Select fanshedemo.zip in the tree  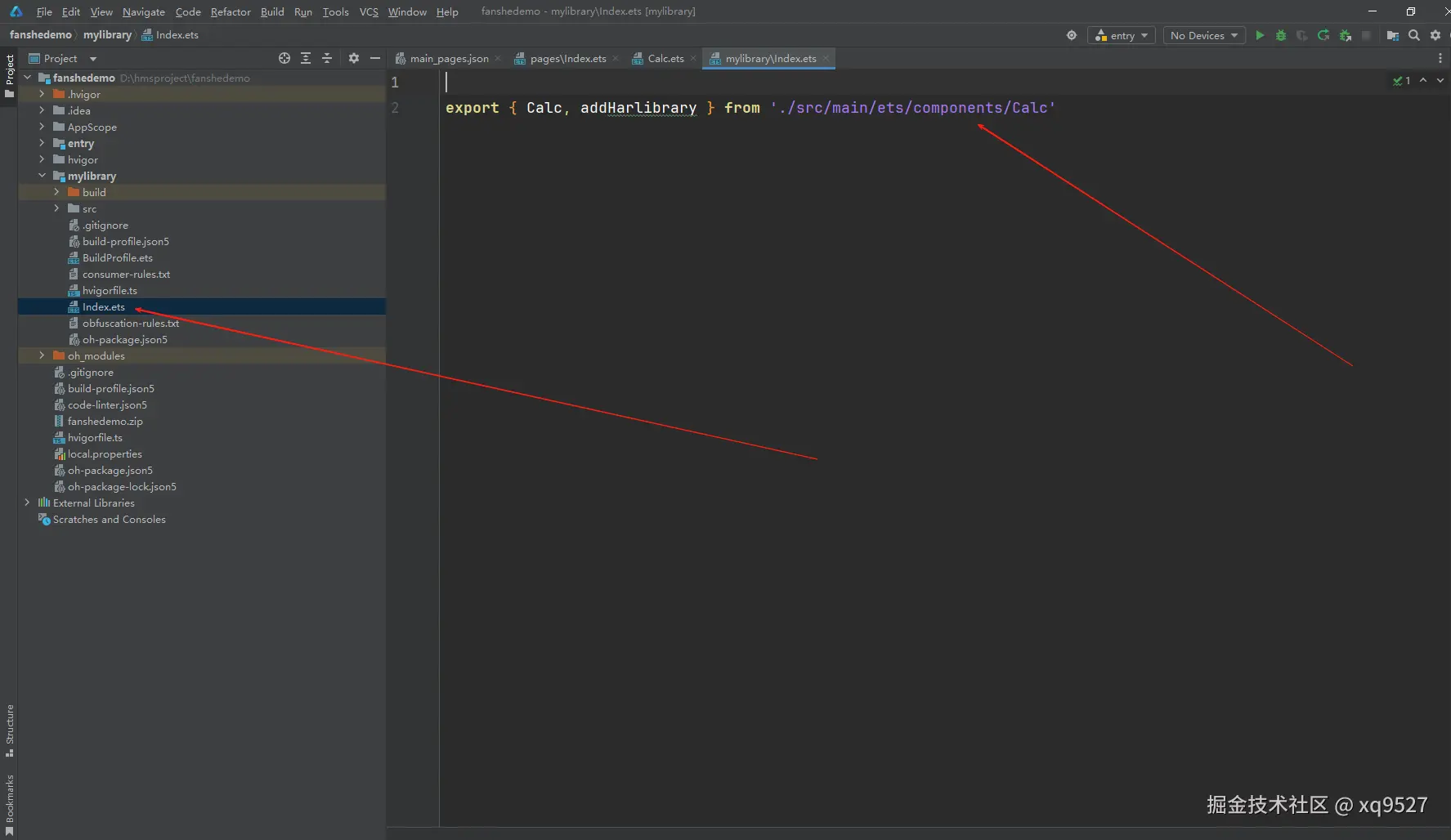(105, 421)
